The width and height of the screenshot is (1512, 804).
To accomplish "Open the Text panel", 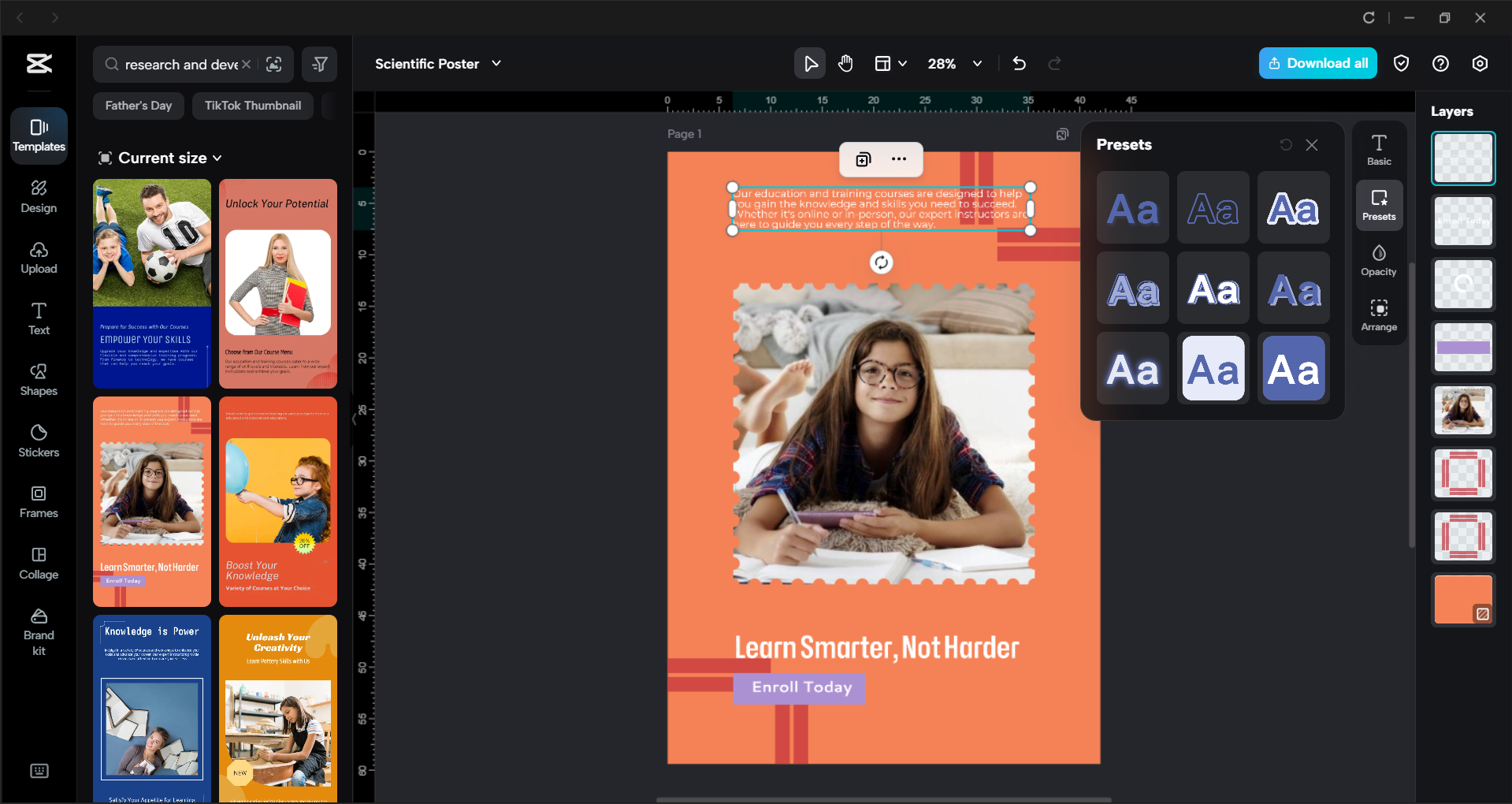I will (x=38, y=318).
